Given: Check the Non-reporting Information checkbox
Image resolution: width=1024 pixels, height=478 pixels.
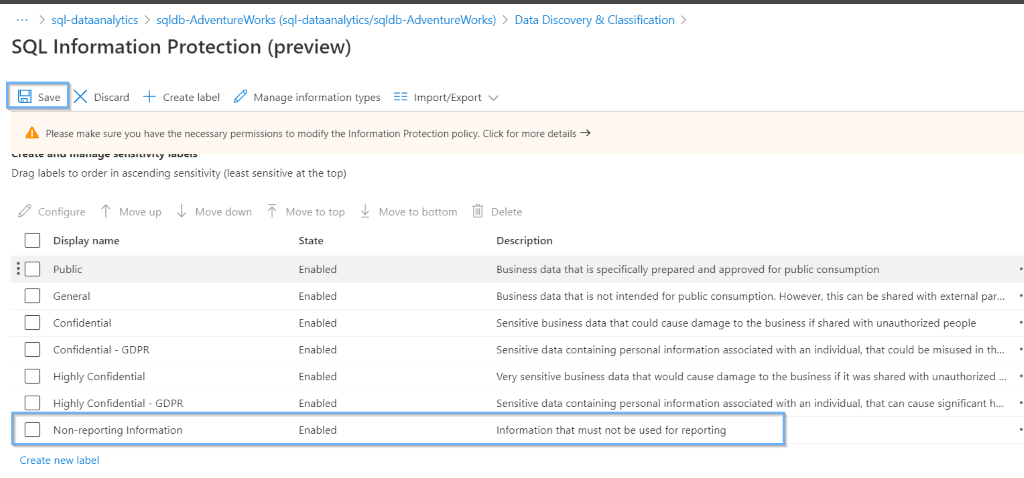Looking at the screenshot, I should [32, 430].
